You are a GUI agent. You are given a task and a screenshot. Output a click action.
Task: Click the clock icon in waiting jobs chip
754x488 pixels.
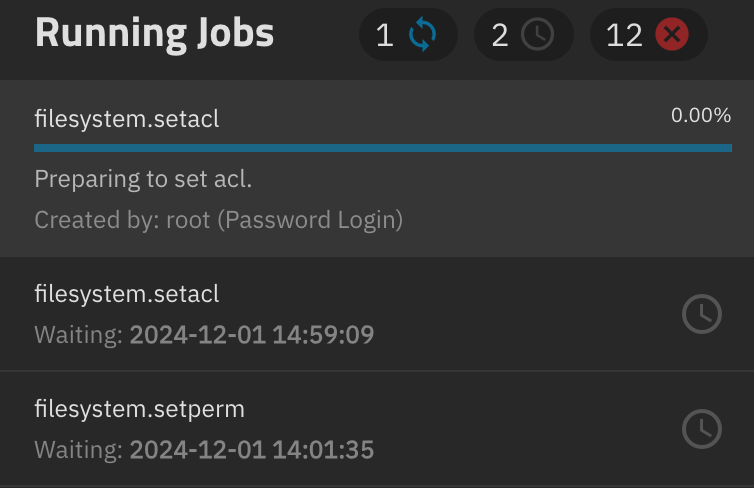click(x=538, y=35)
